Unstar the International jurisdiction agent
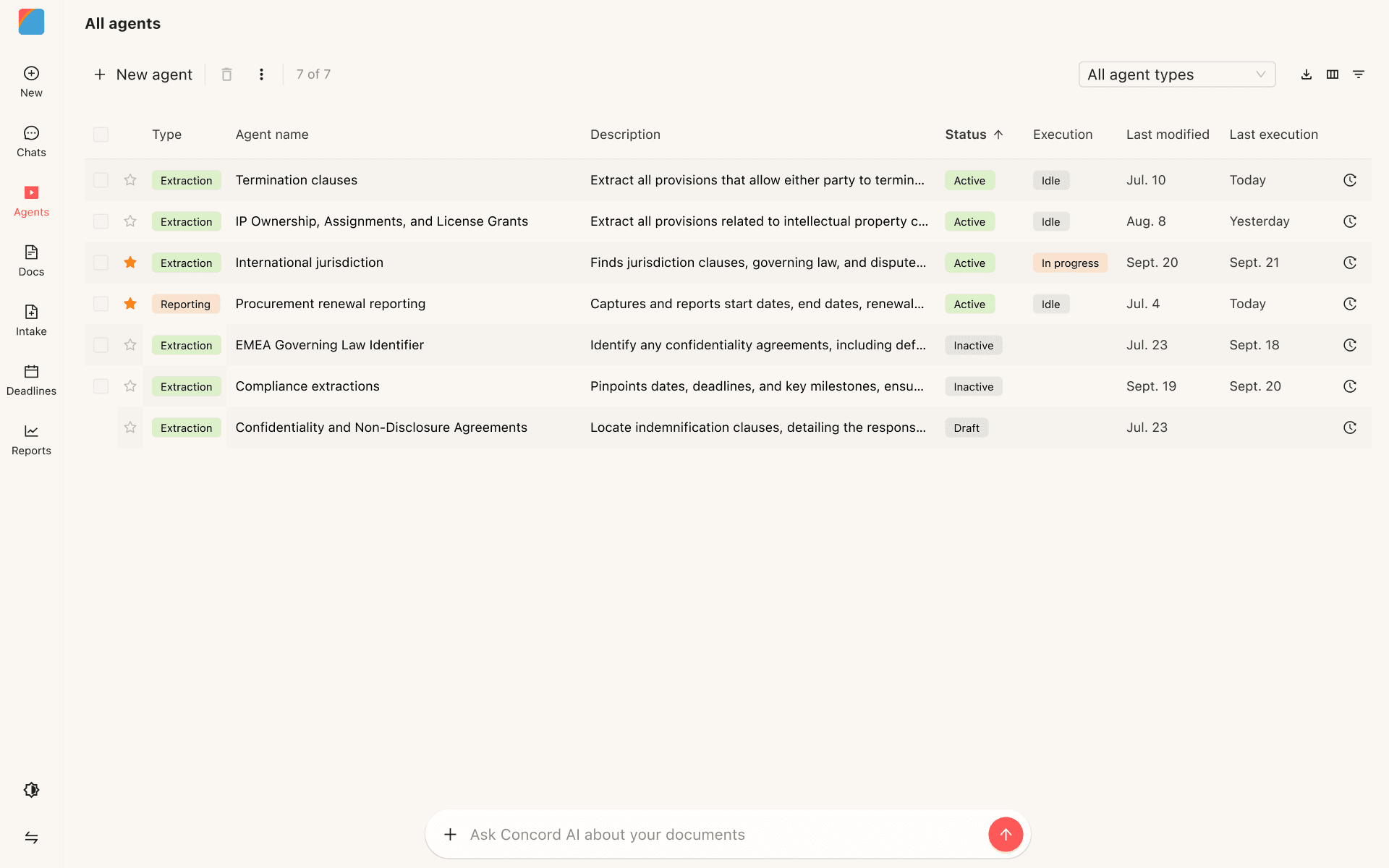 130,263
